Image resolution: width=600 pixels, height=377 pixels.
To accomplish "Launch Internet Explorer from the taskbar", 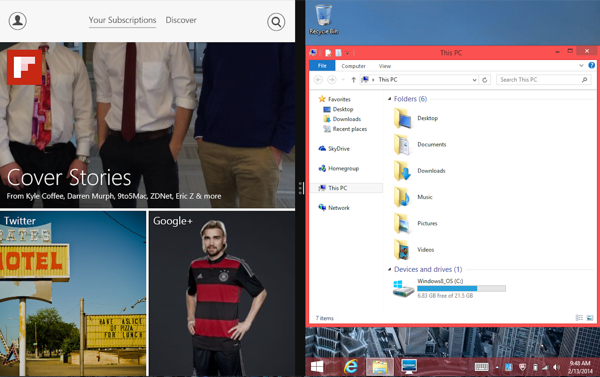I will click(x=350, y=367).
